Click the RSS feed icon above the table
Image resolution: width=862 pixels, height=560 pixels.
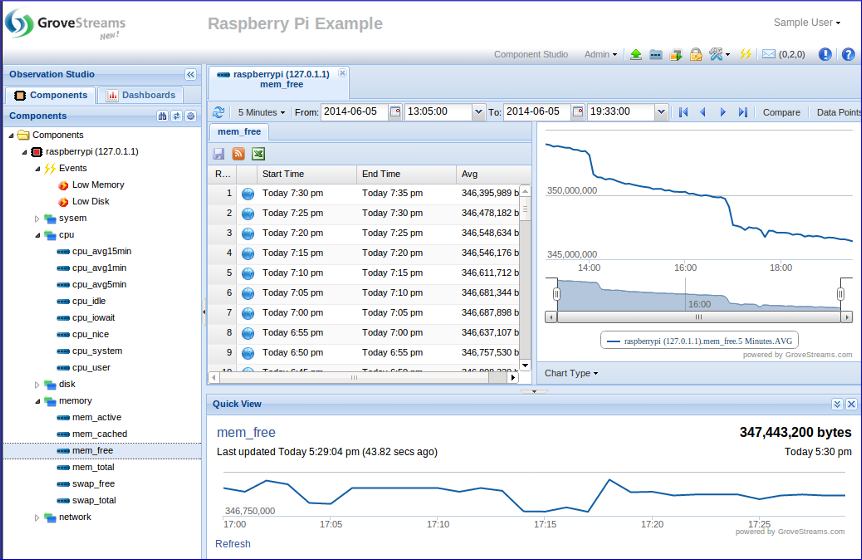(x=238, y=154)
